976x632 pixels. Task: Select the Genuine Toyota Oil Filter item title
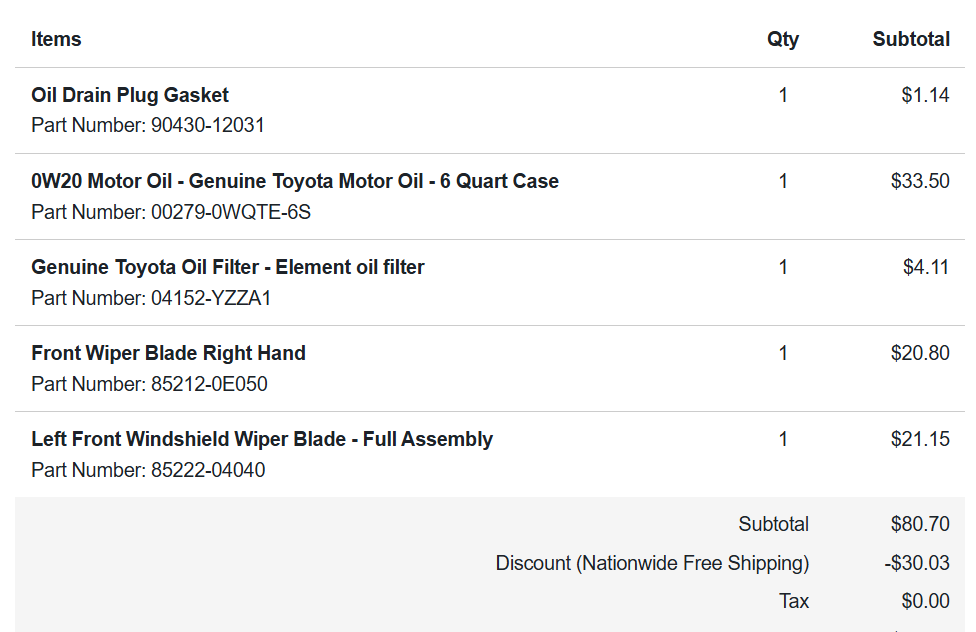click(x=228, y=267)
